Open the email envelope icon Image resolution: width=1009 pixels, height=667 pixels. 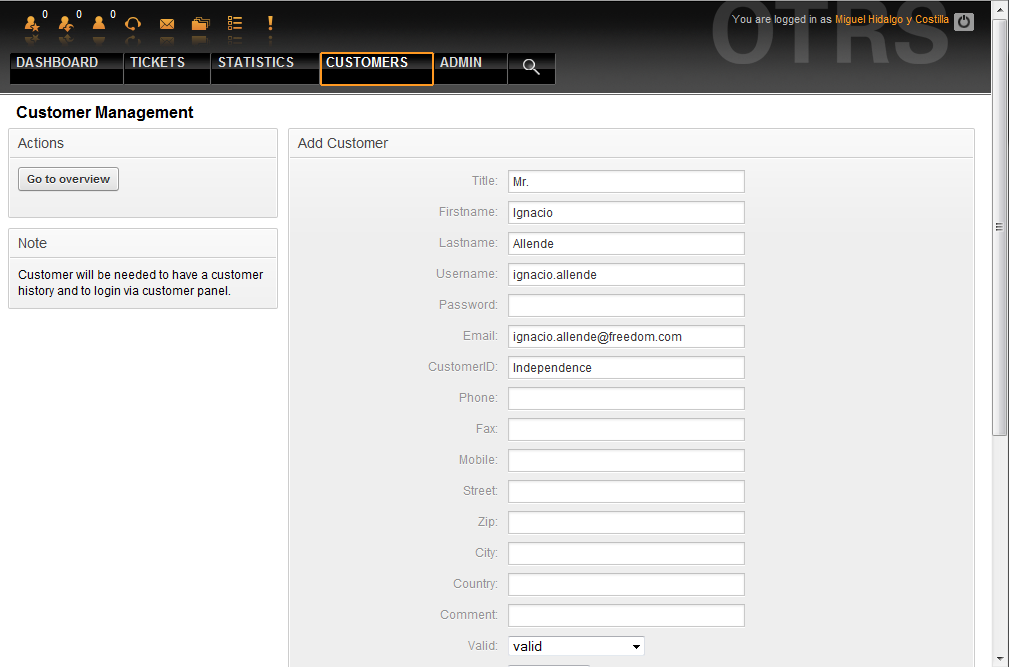pos(167,23)
